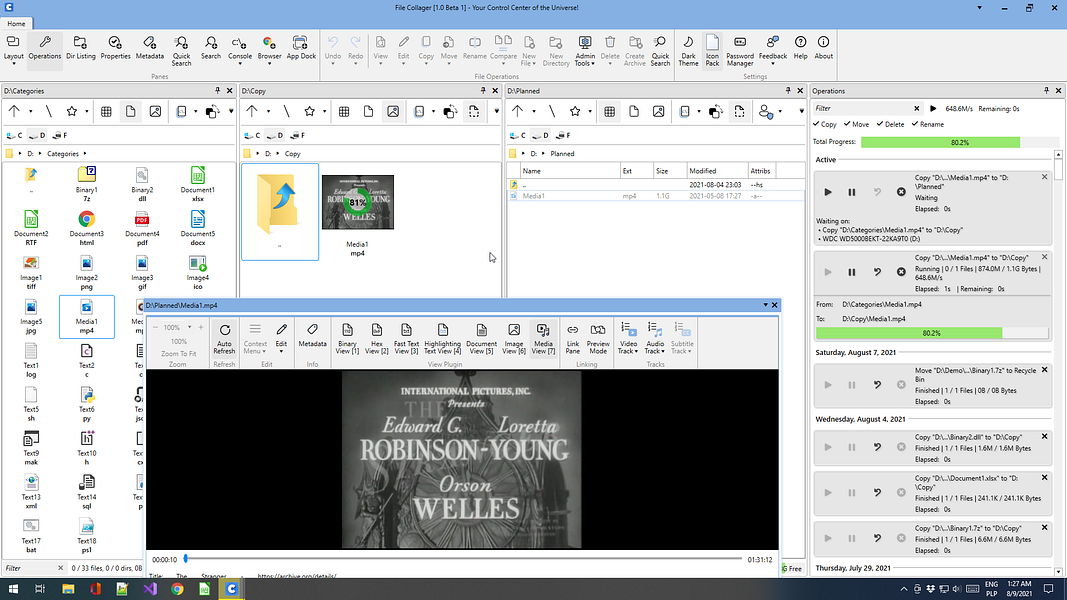The width and height of the screenshot is (1067, 600).
Task: Click the Auto Refresh button
Action: pos(224,336)
